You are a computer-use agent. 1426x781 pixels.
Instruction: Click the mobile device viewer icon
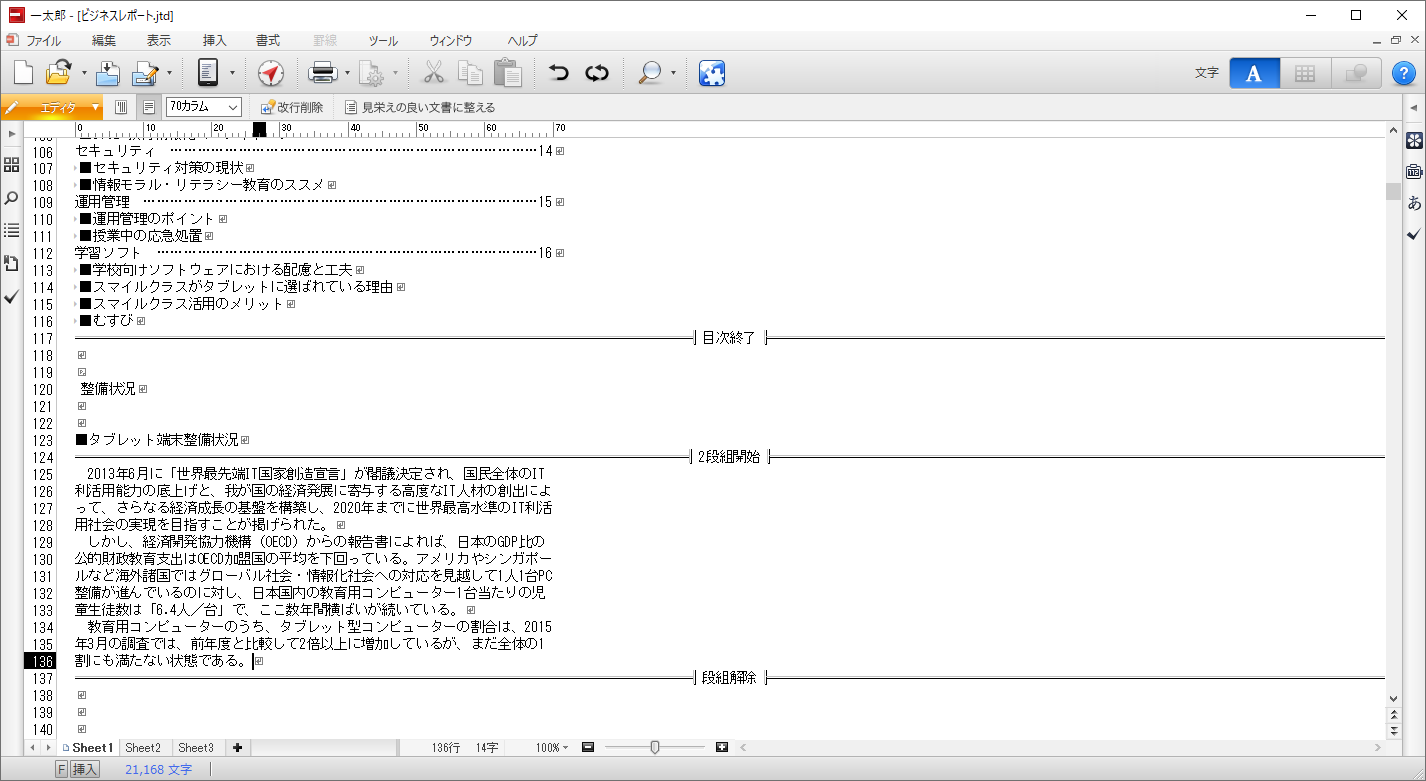pos(208,73)
